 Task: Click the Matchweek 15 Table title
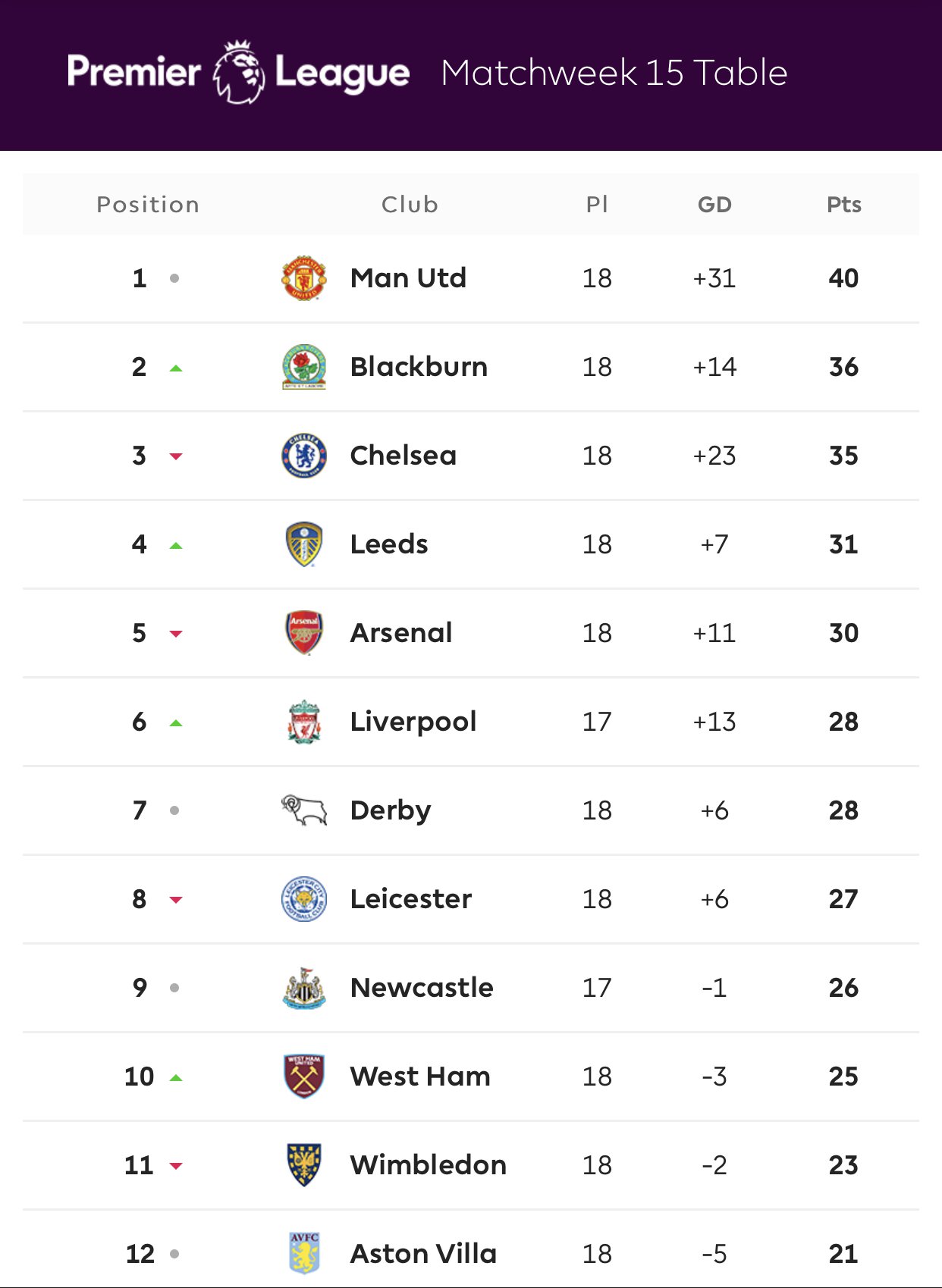[614, 73]
